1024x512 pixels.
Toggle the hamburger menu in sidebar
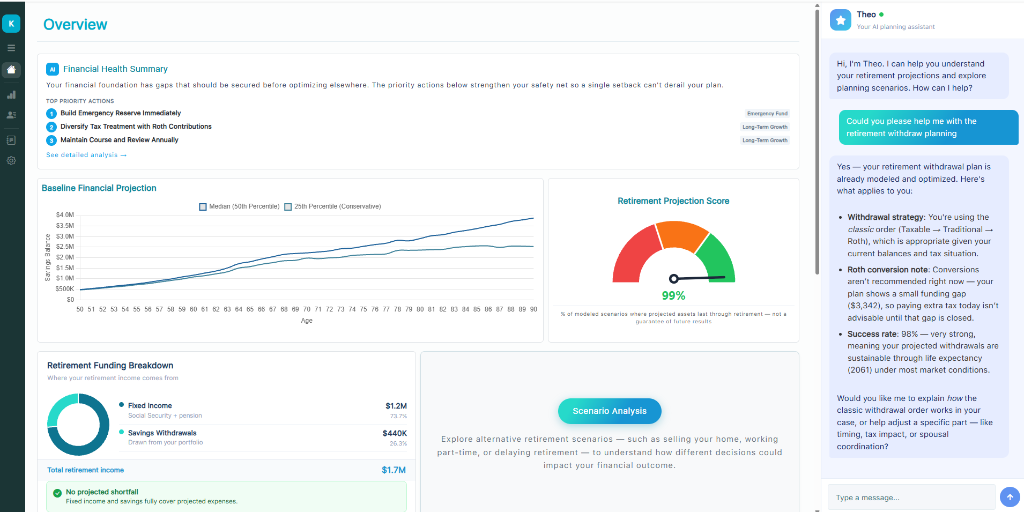[11, 48]
